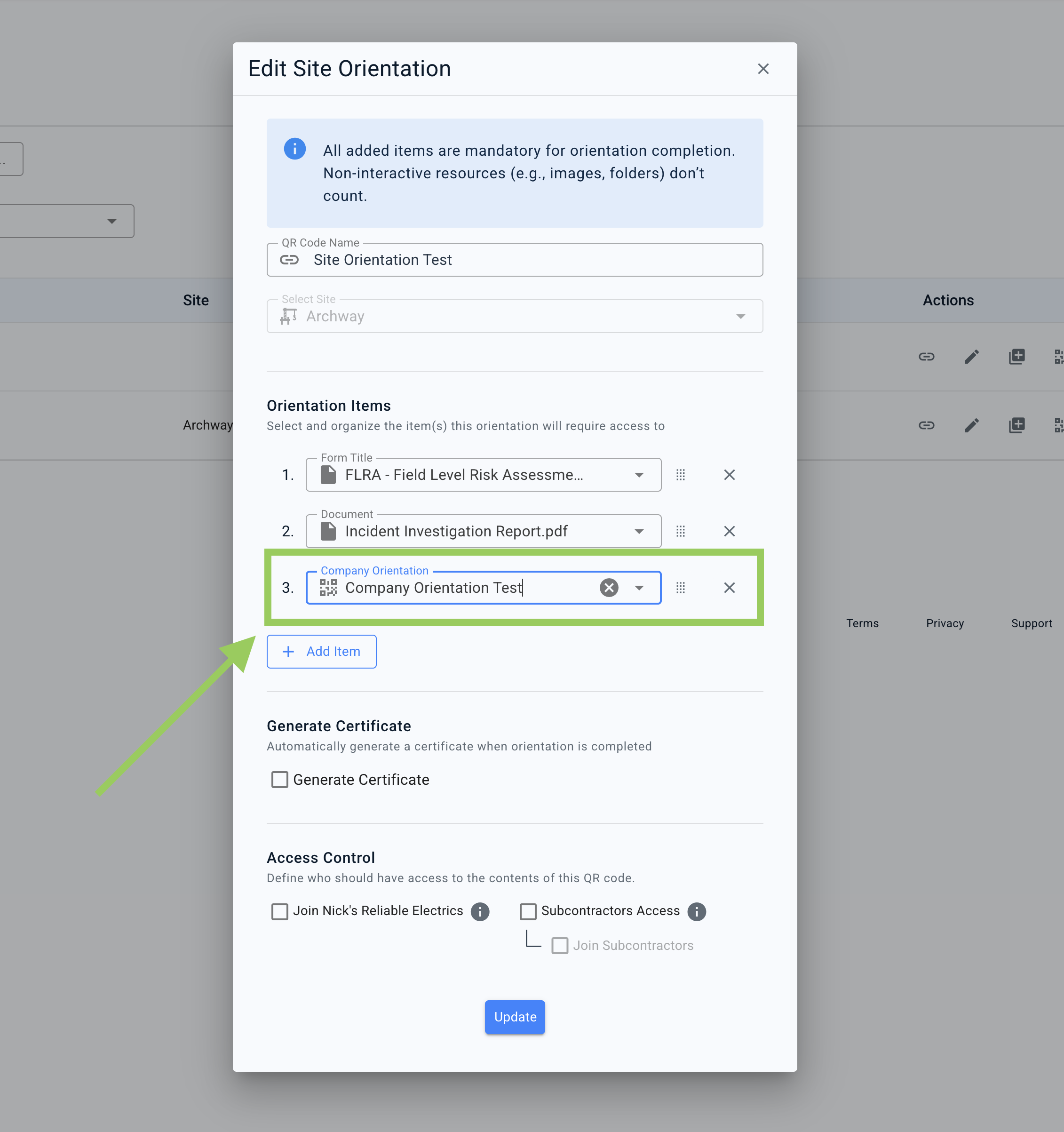The image size is (1064, 1132).
Task: Click drag handle for Incident Investigation Report
Action: click(x=680, y=531)
